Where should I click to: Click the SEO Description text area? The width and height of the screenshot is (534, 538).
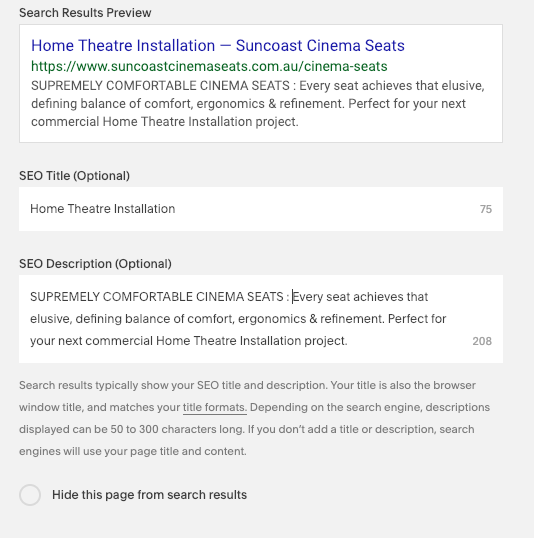coord(261,319)
